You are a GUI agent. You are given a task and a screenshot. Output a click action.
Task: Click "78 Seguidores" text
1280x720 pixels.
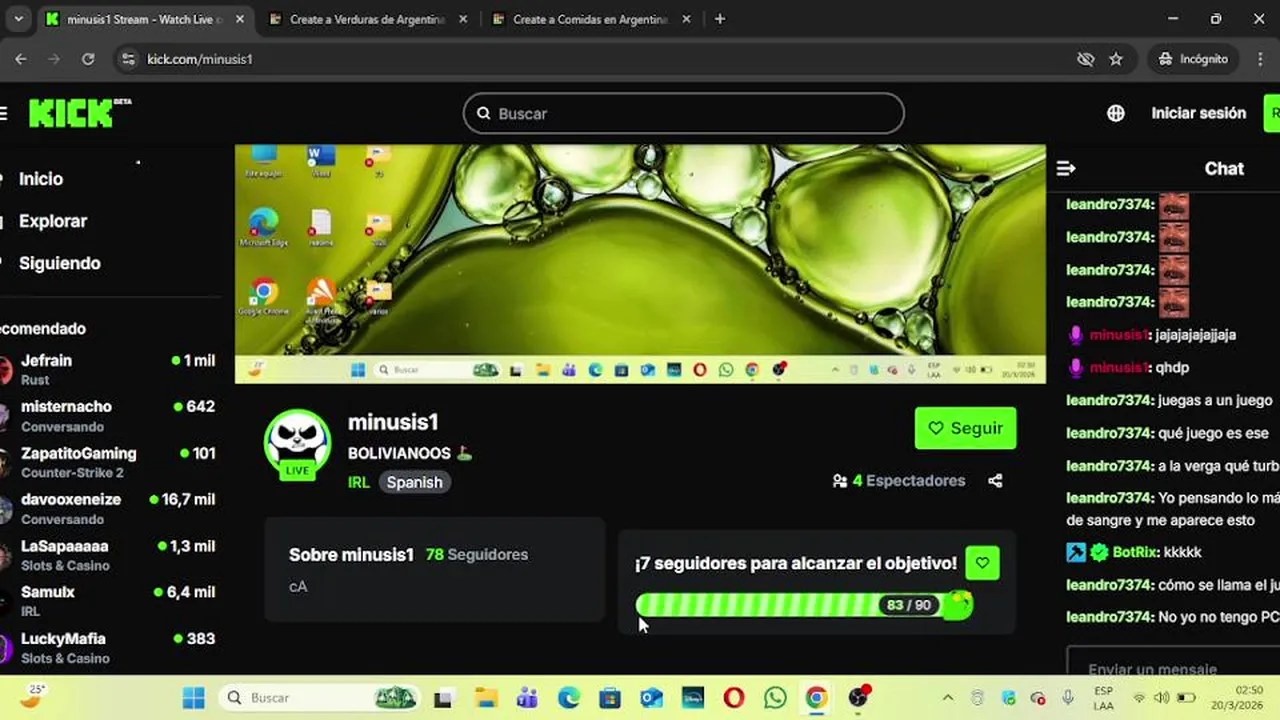pos(477,554)
